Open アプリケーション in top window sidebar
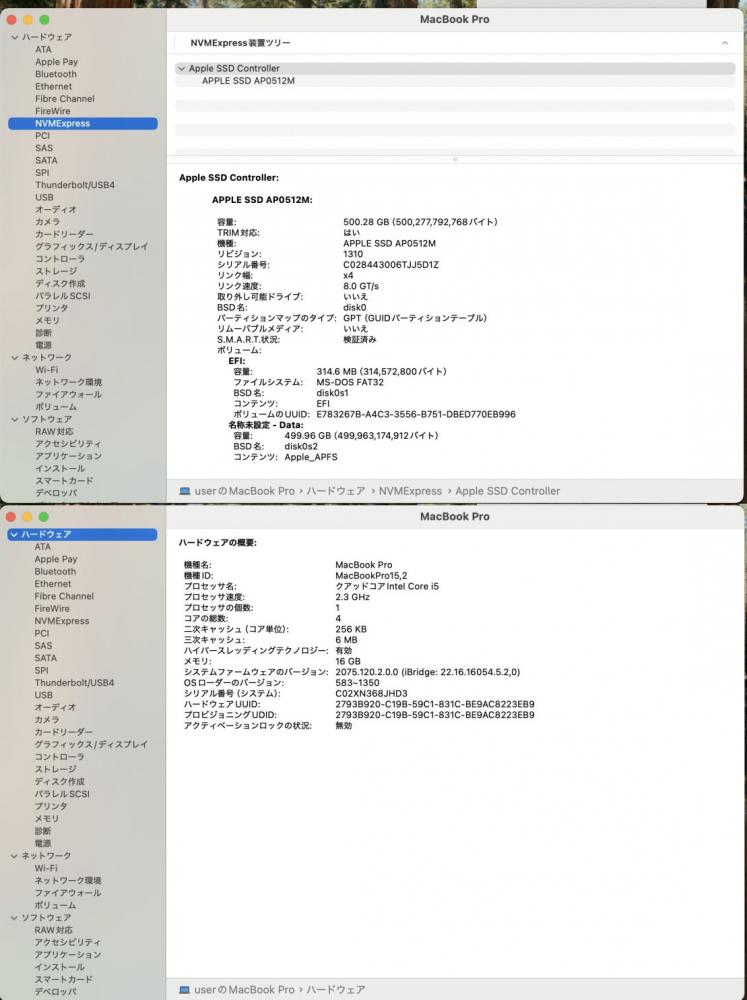This screenshot has width=747, height=1000. click(68, 457)
